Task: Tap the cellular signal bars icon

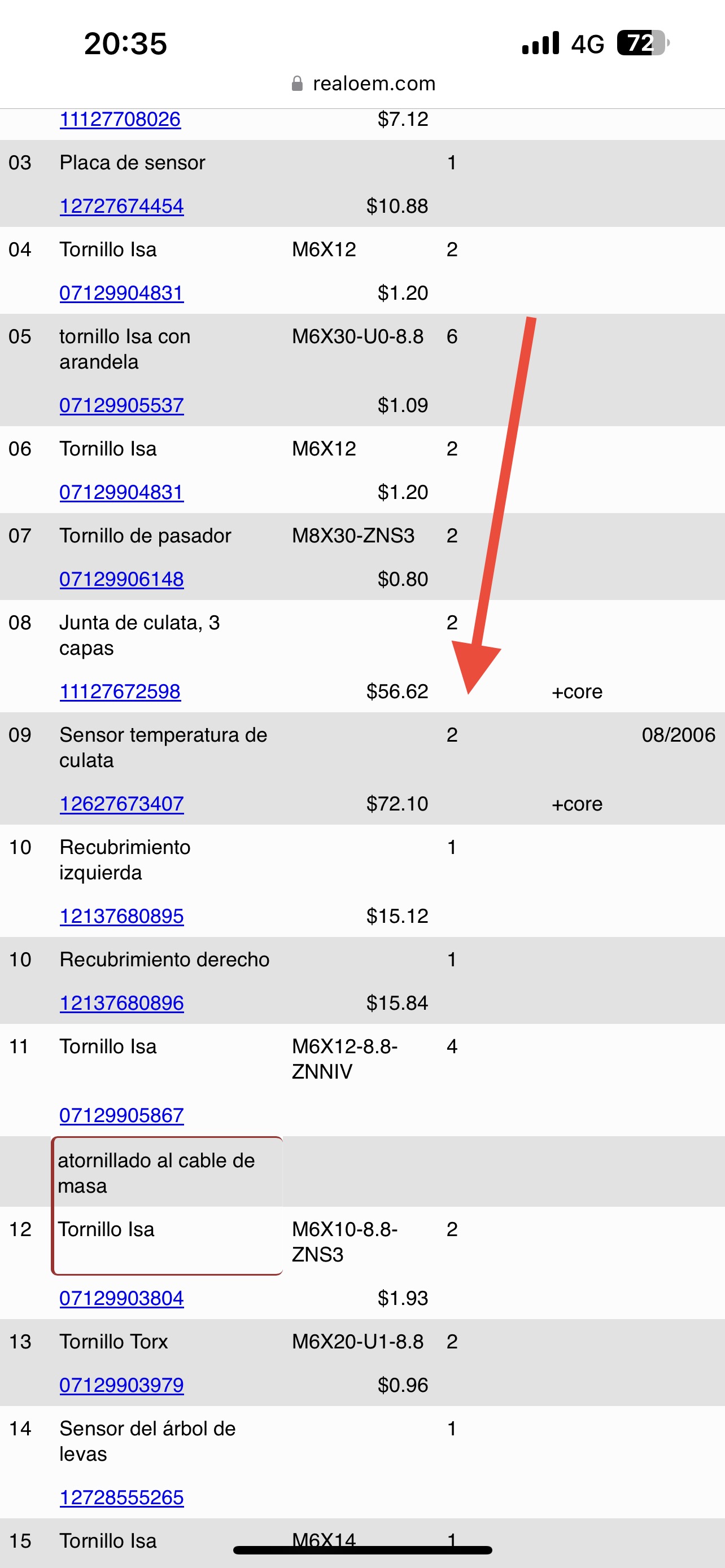Action: click(x=540, y=43)
